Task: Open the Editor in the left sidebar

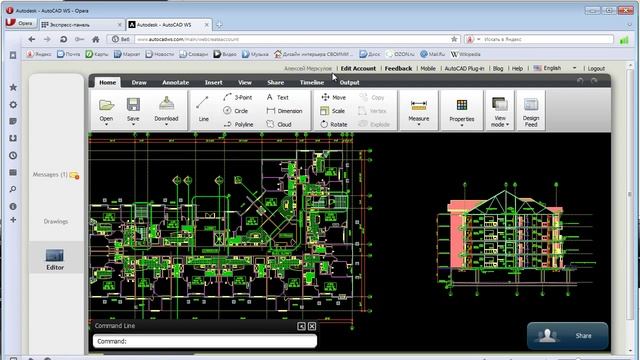Action: (x=55, y=260)
